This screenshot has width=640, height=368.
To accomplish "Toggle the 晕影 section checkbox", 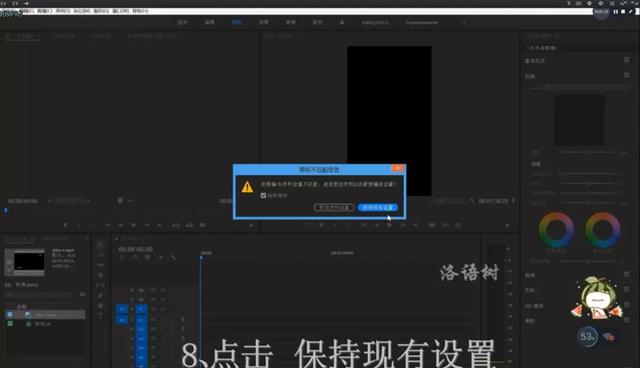I will (x=627, y=320).
